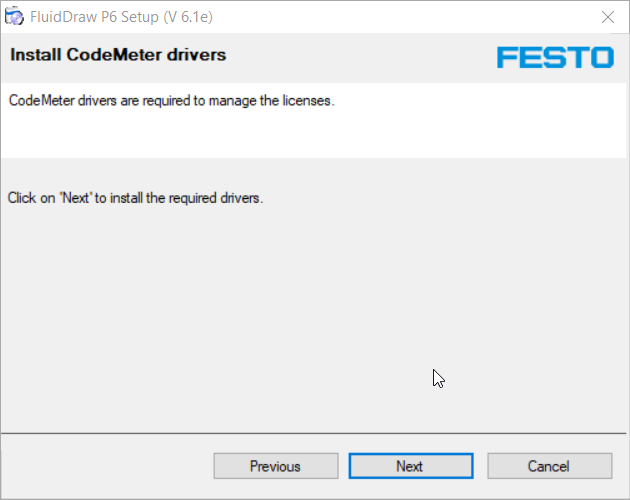Click the word 'Setup' in the title bar

coord(140,17)
